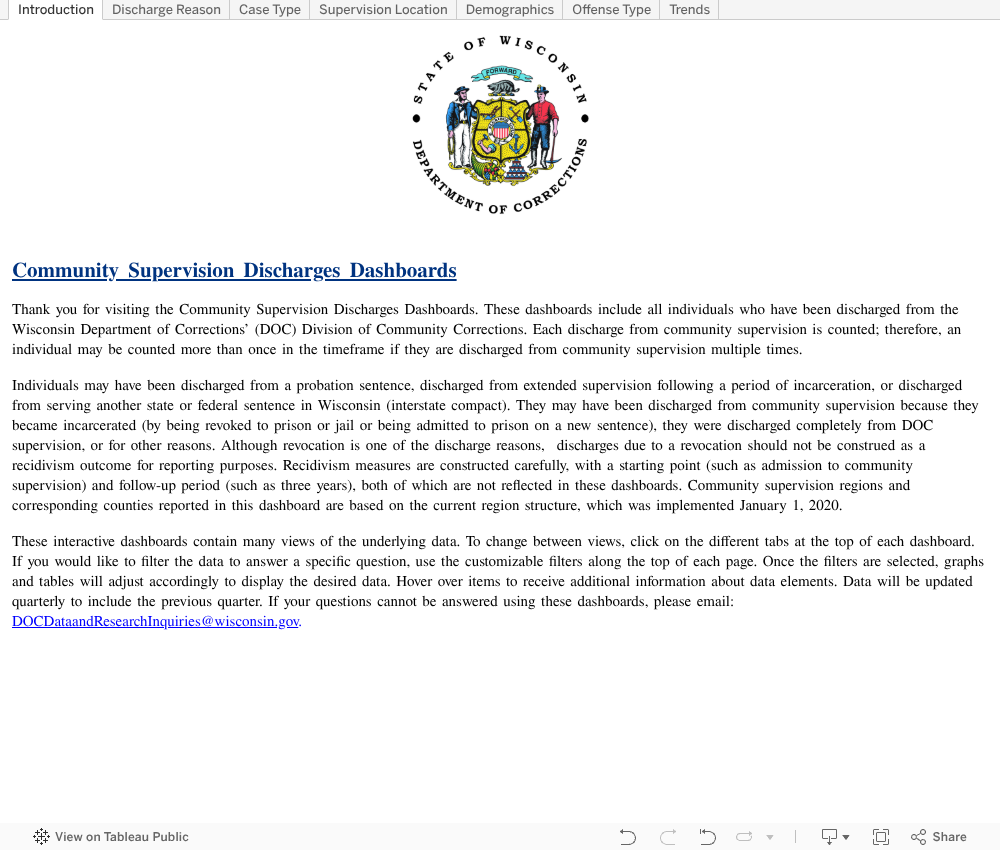The image size is (1000, 850).
Task: Enter full screen mode
Action: click(881, 837)
